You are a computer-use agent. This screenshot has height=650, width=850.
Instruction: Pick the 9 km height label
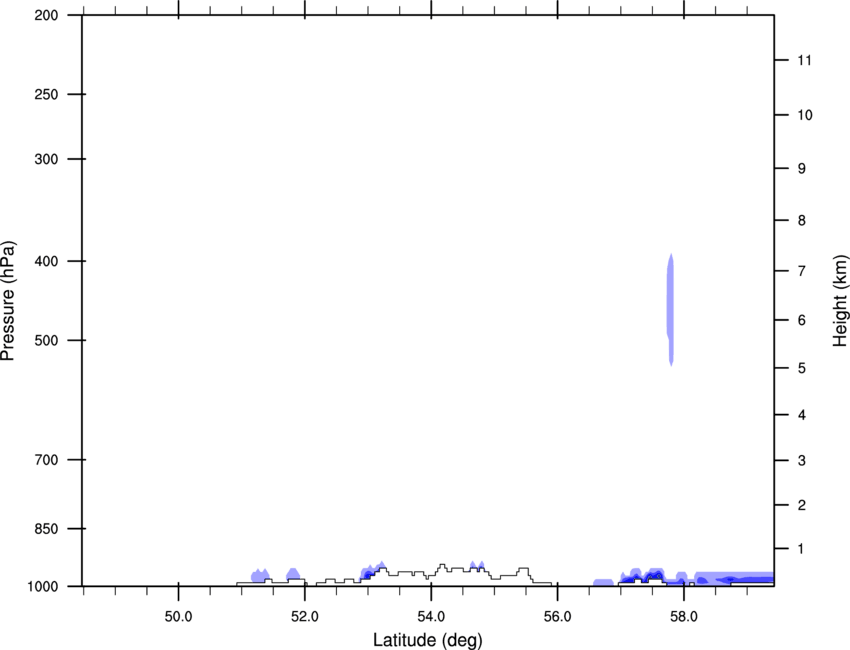pyautogui.click(x=802, y=169)
